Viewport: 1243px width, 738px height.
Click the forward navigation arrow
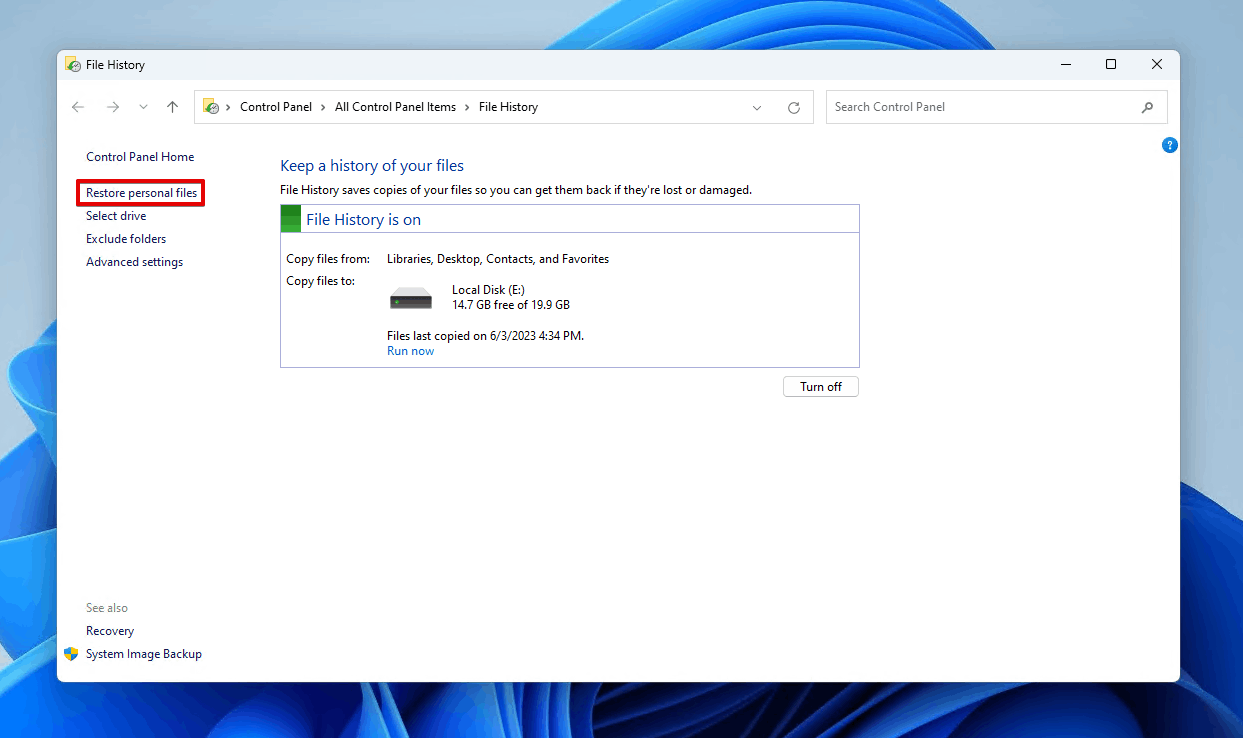pyautogui.click(x=112, y=107)
